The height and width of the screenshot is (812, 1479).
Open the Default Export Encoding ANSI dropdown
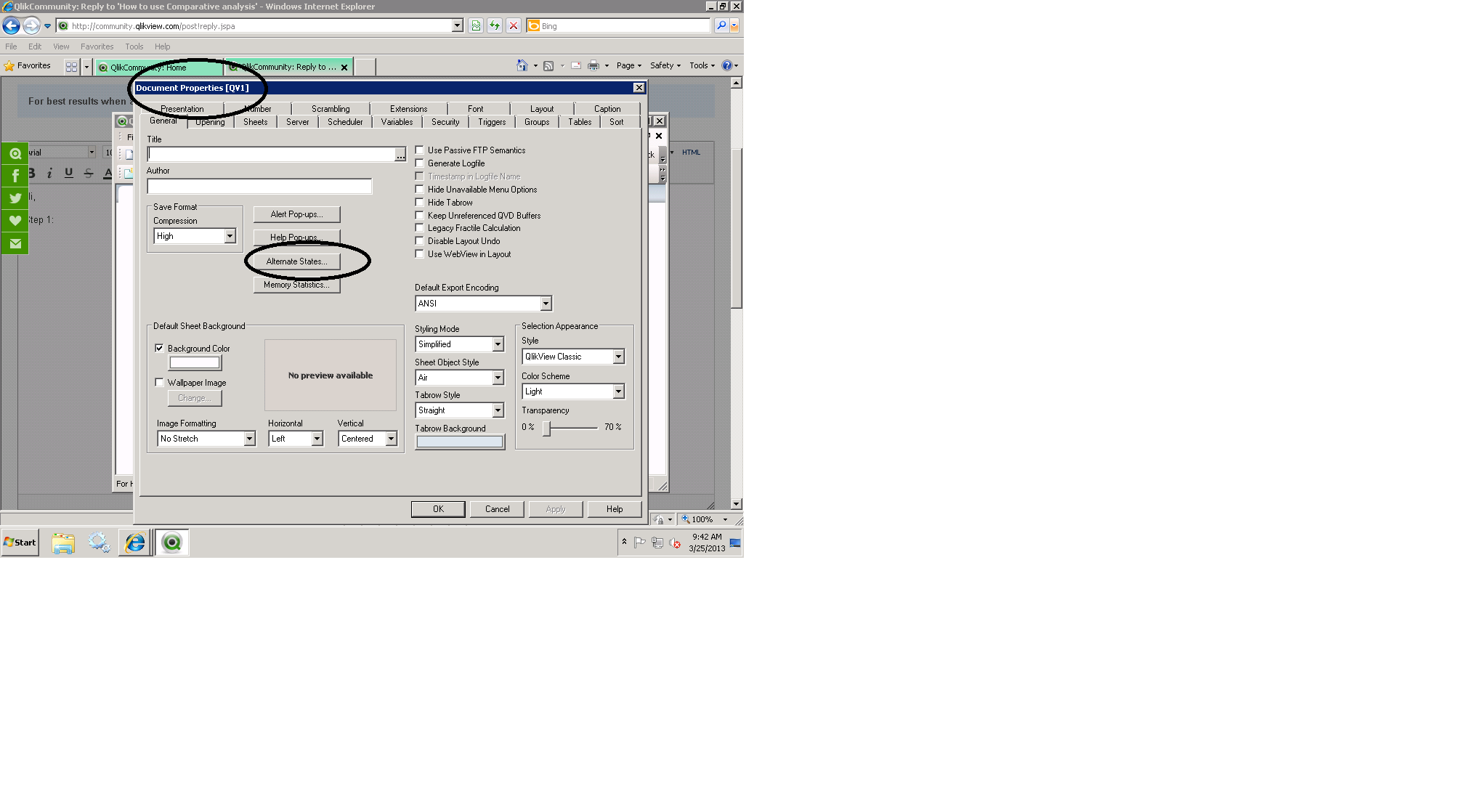tap(546, 304)
